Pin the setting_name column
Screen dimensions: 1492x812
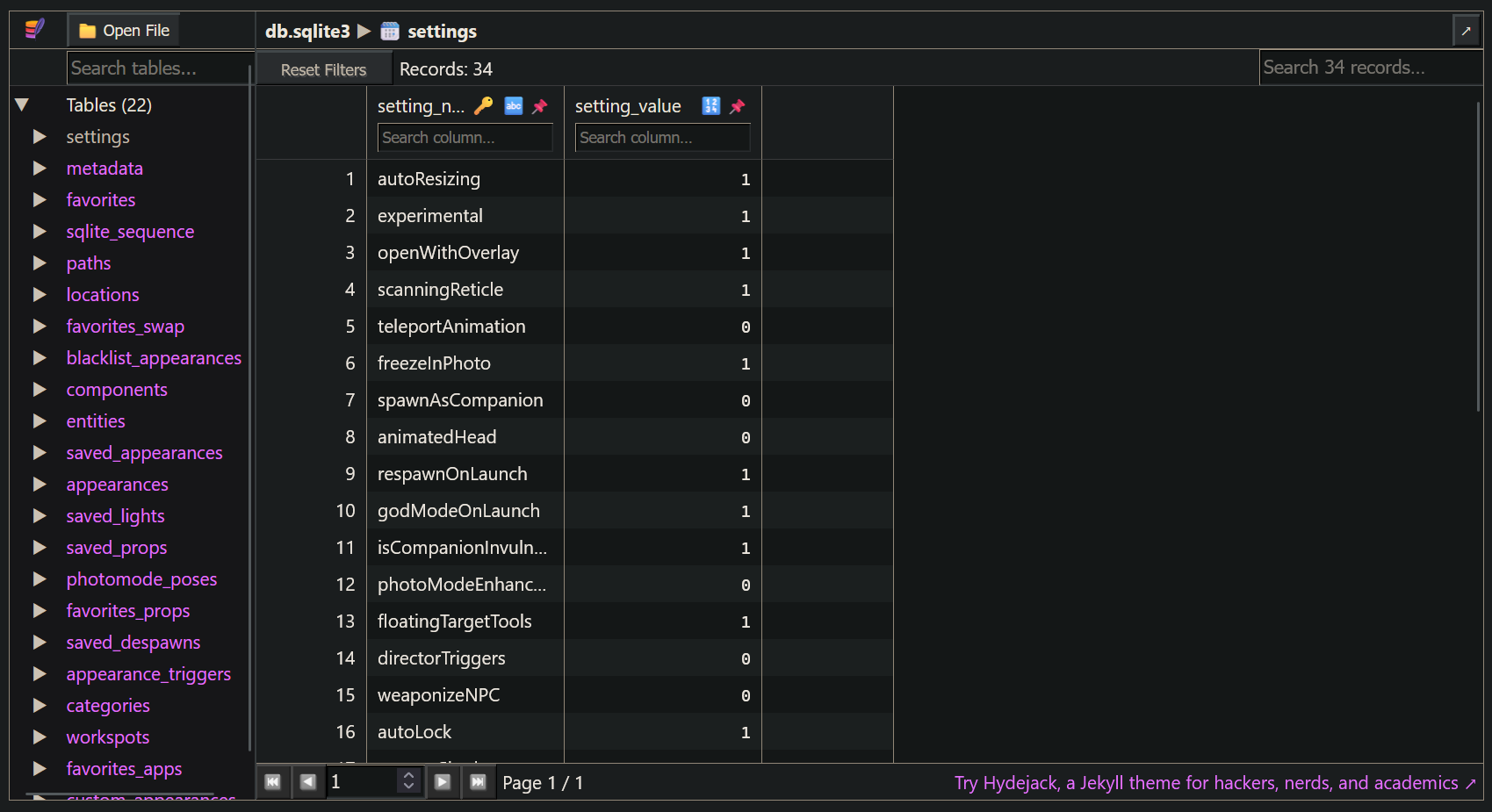pyautogui.click(x=540, y=106)
